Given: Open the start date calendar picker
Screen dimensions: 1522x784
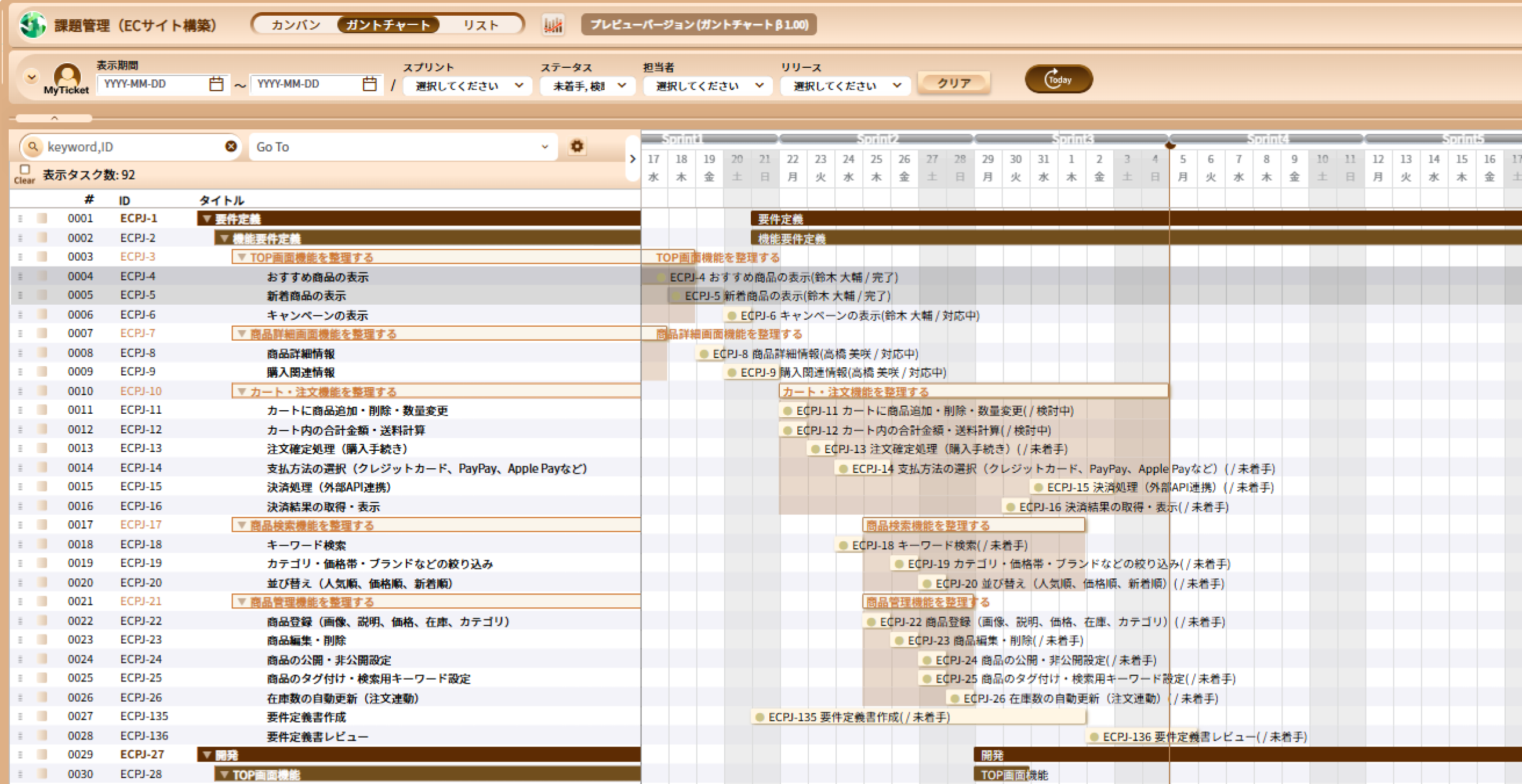Looking at the screenshot, I should (x=216, y=84).
